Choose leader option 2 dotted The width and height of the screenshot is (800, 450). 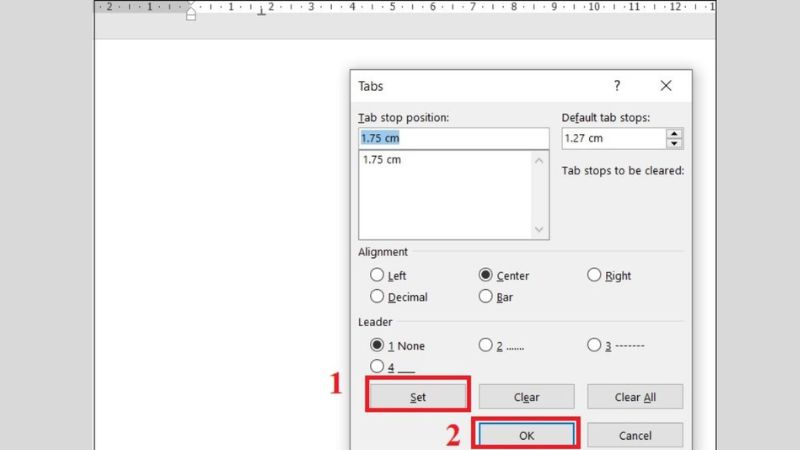486,345
